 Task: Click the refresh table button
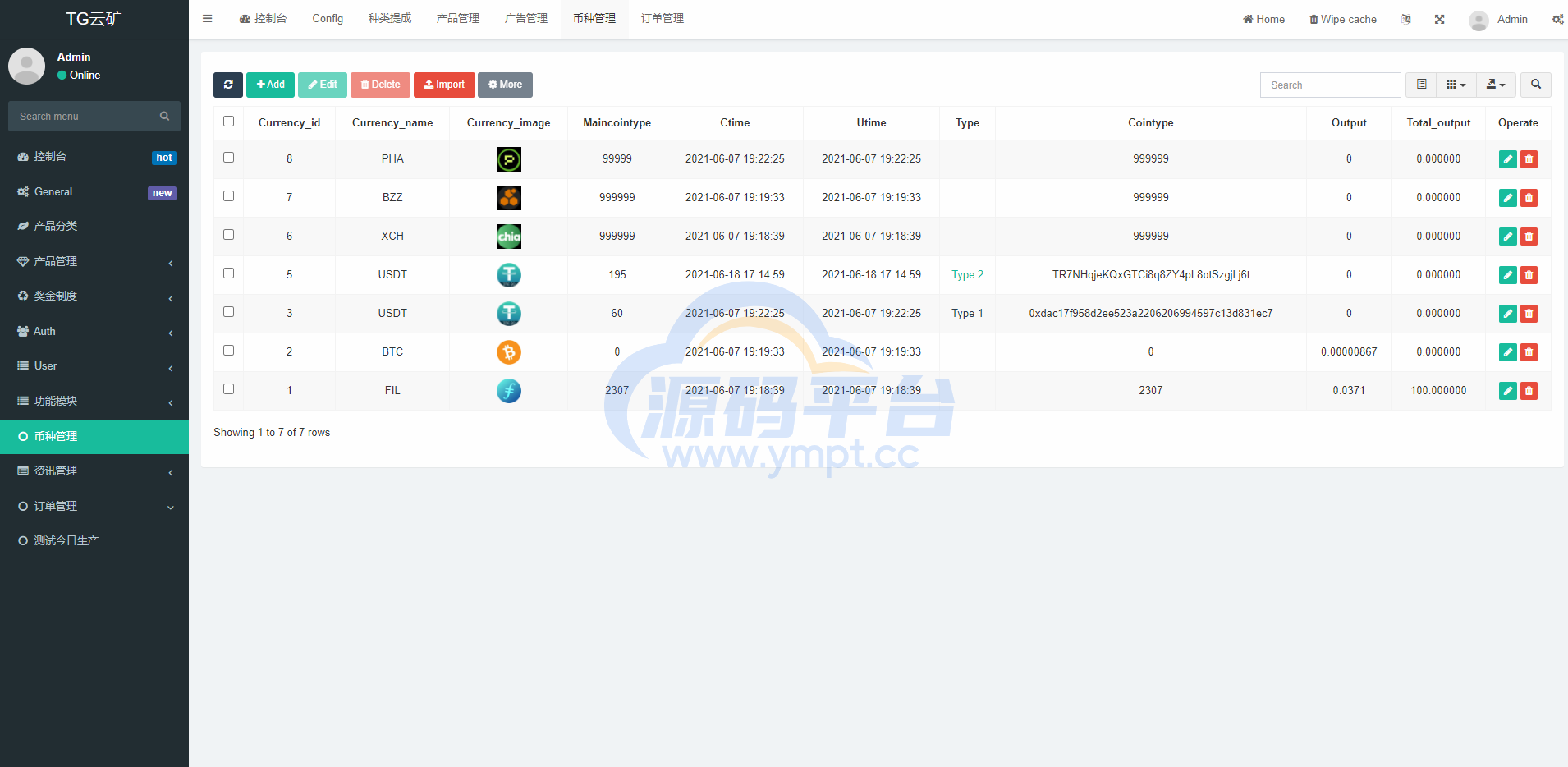click(228, 85)
